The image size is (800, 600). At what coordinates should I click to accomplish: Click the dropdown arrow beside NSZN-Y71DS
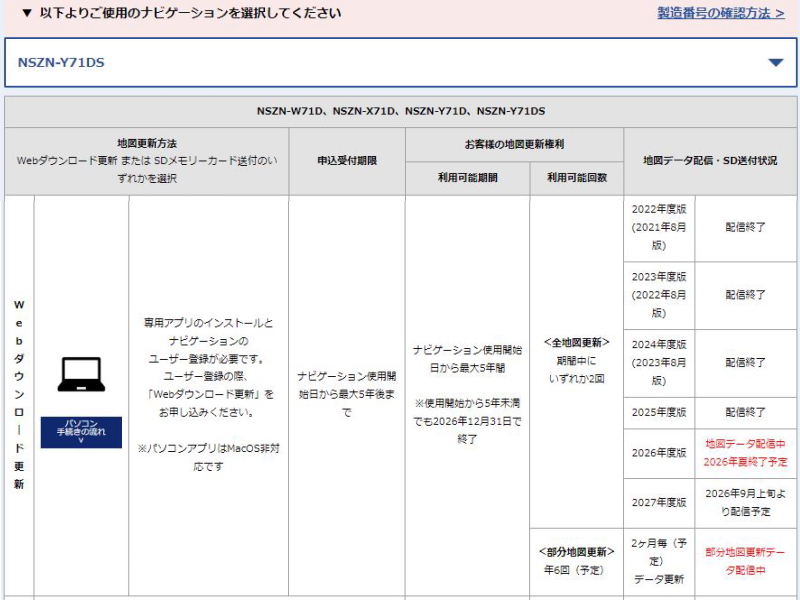[x=775, y=62]
